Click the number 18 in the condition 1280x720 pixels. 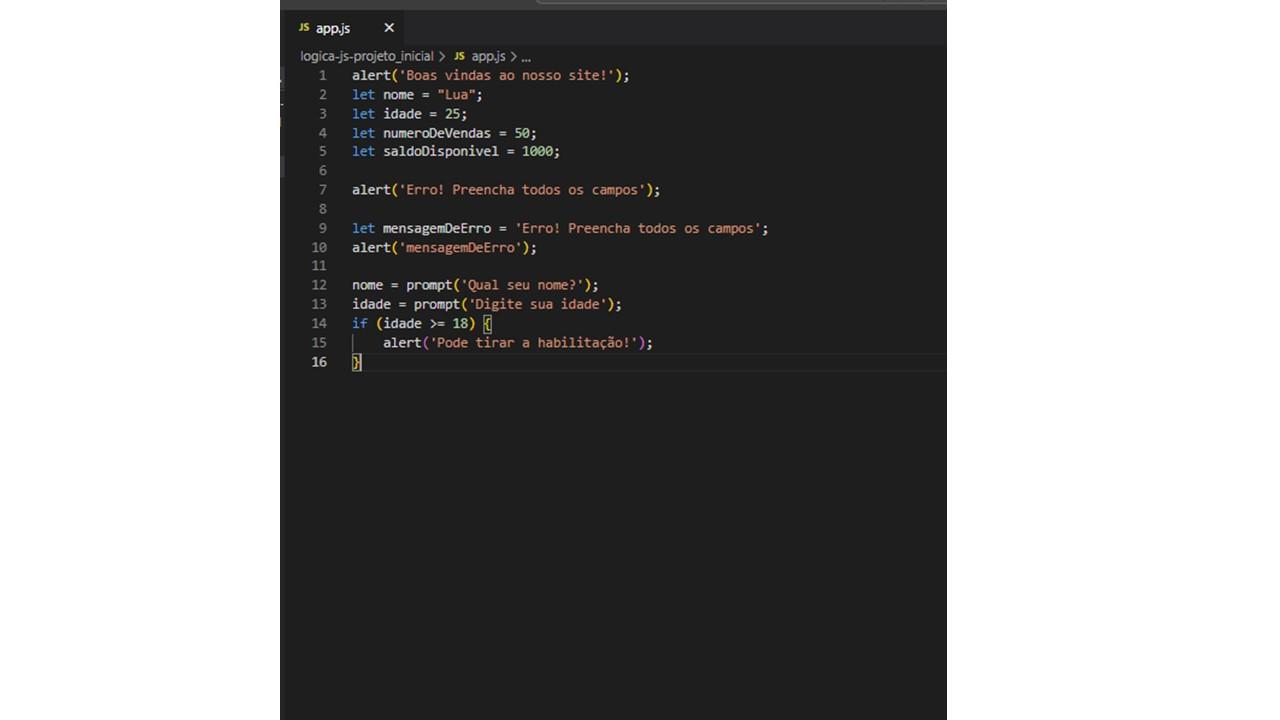tap(460, 323)
